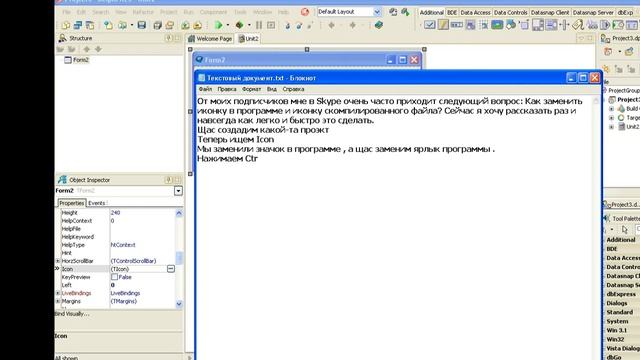Open the BDE component palette tab
This screenshot has width=640, height=360.
pos(452,13)
